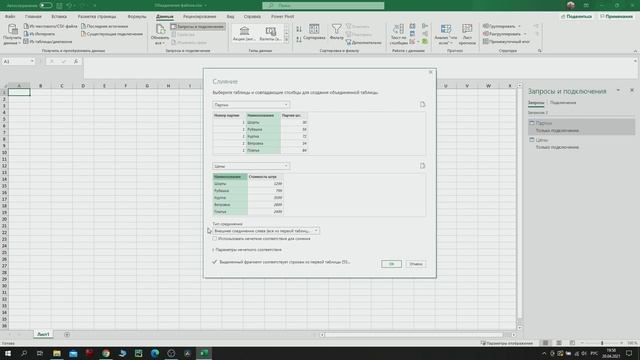This screenshot has height=360, width=640.
Task: Open Recent Sources in the ribbon
Action: click(104, 26)
